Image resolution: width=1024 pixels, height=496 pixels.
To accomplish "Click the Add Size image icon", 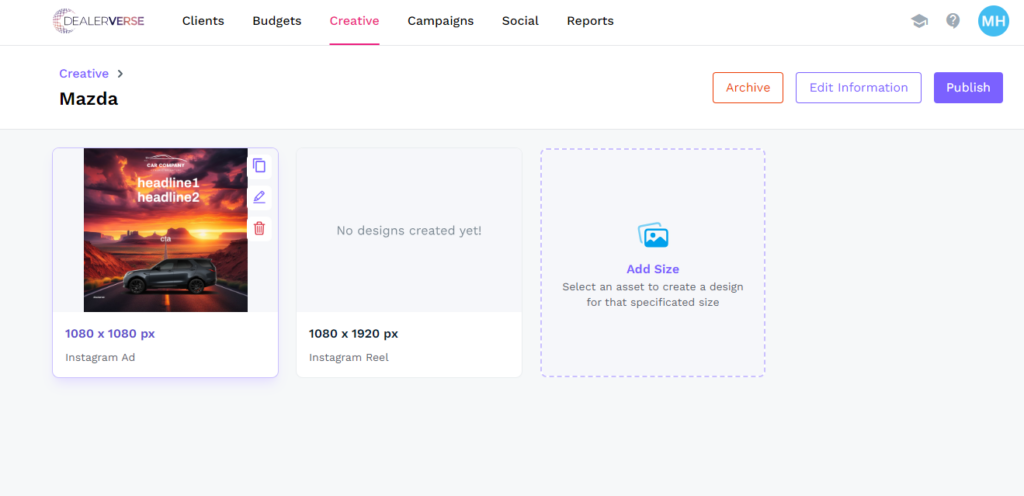I will click(653, 236).
